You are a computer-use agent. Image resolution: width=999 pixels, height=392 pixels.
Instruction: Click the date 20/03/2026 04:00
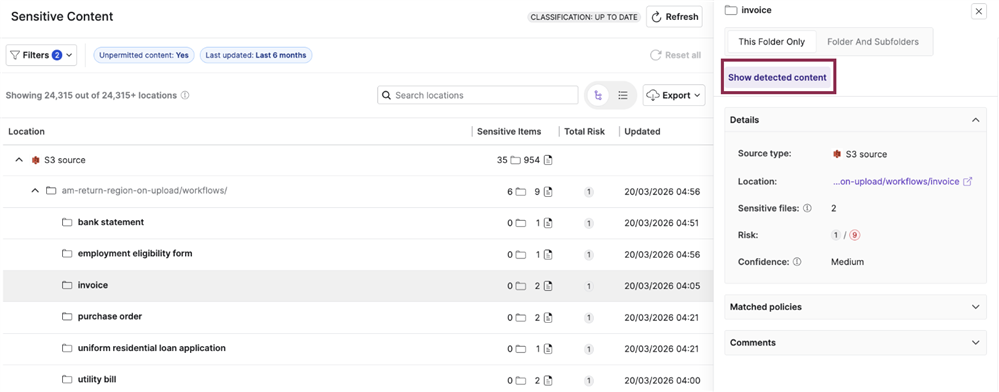[662, 381]
